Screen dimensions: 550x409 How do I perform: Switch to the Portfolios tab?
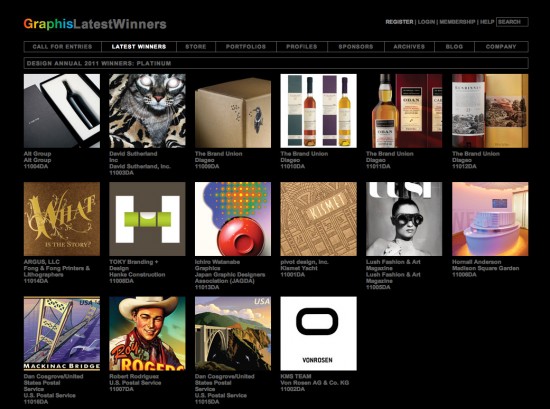pos(246,47)
